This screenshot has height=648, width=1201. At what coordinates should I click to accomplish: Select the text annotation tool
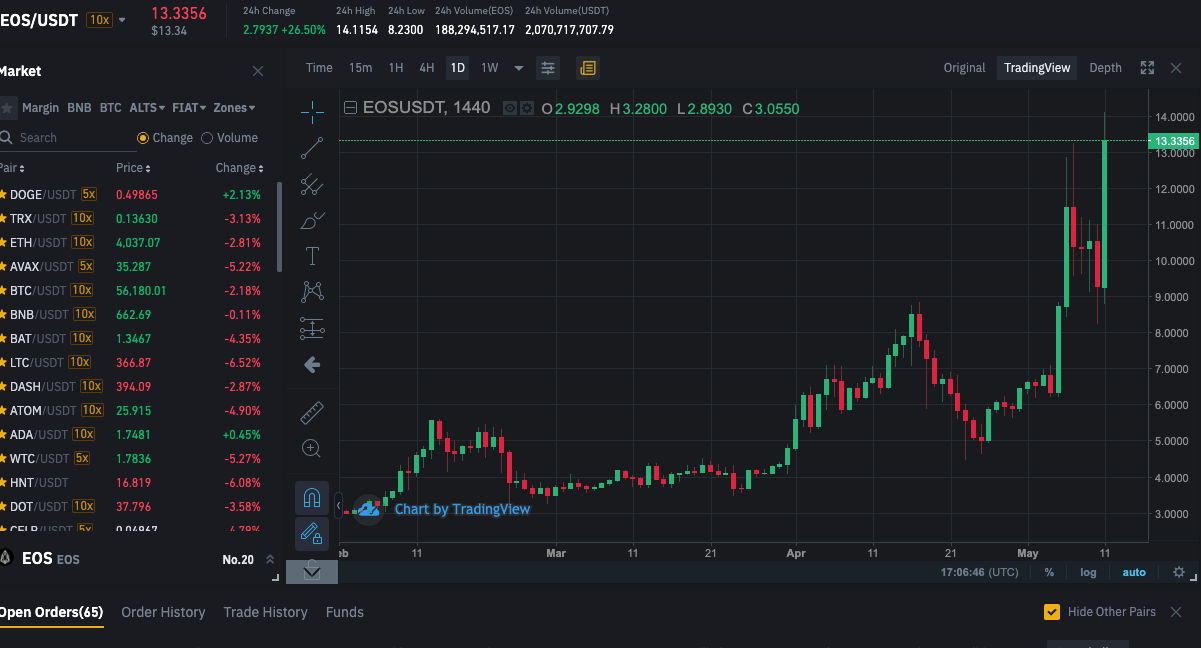pos(312,256)
